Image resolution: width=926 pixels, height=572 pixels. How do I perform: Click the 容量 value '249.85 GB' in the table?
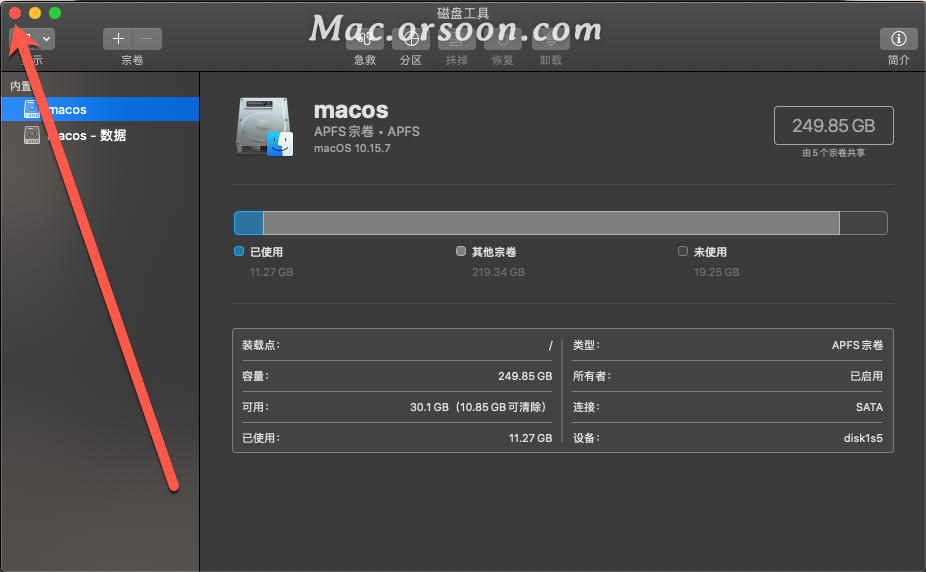525,376
